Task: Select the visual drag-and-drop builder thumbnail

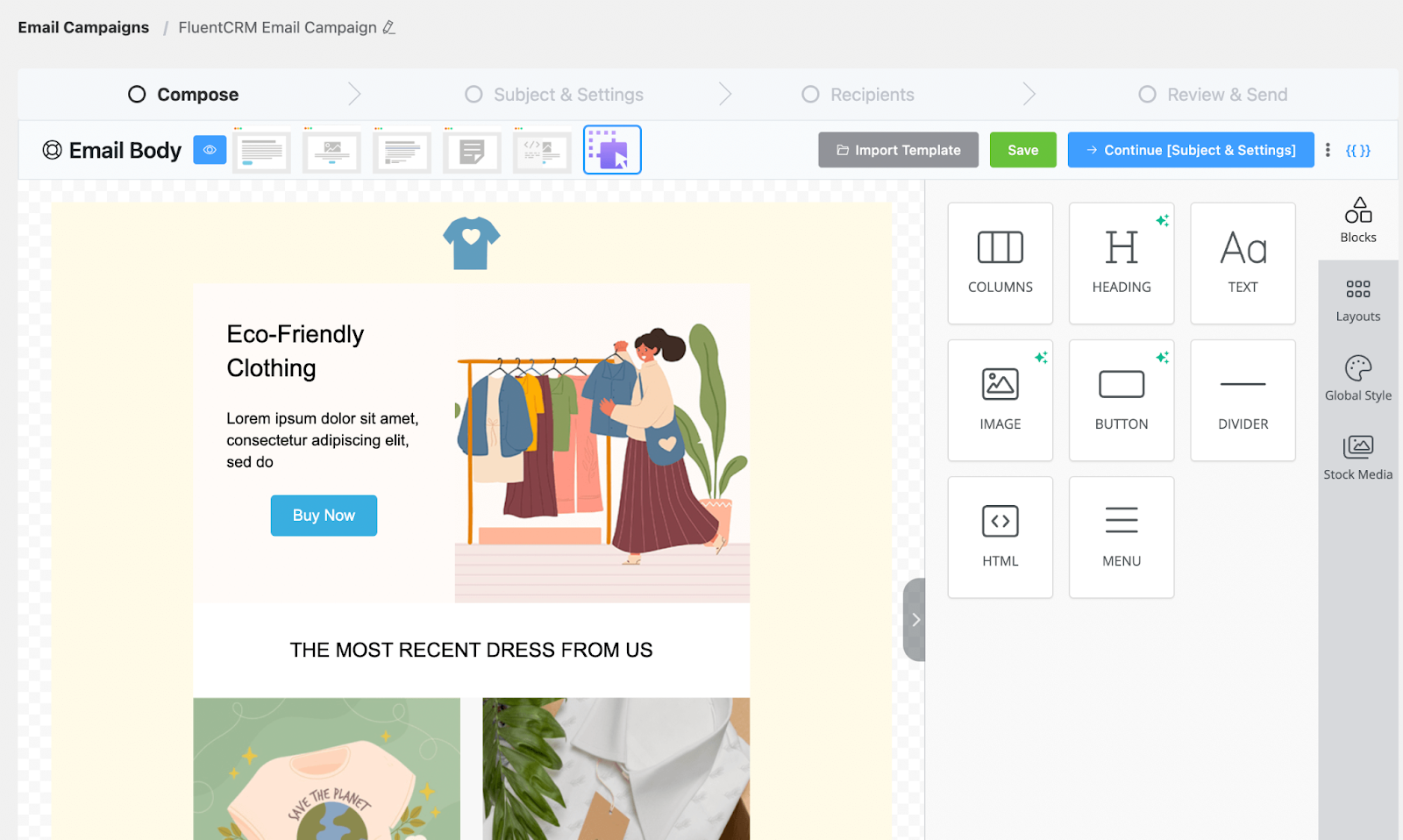Action: [x=612, y=150]
